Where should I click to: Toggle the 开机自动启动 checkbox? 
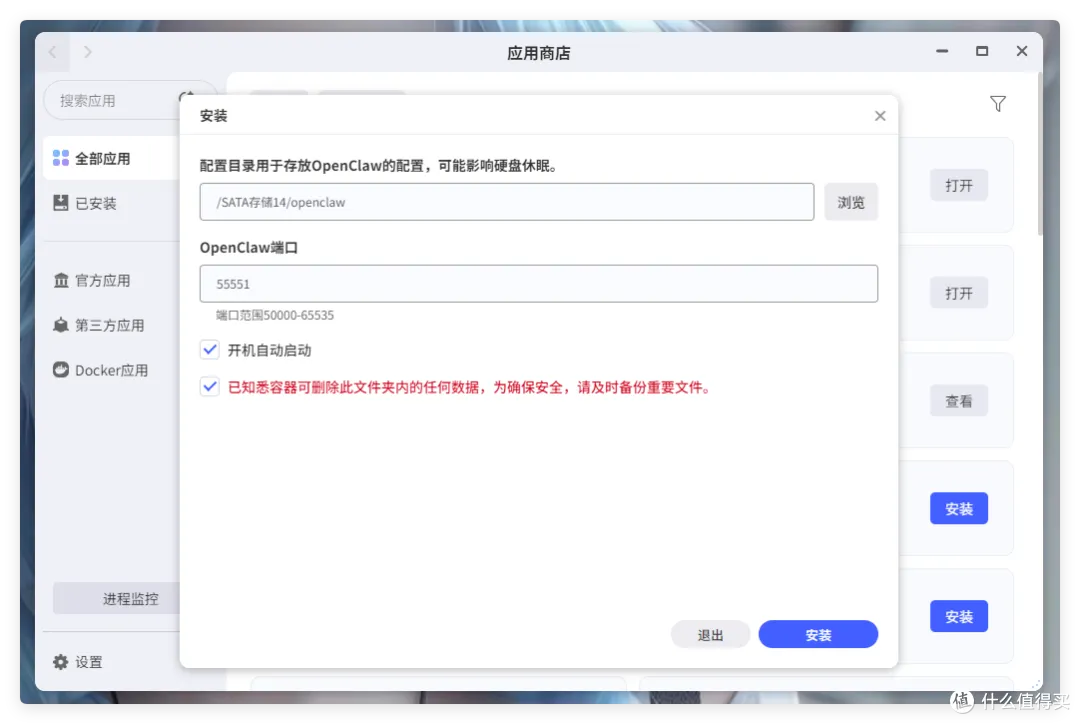click(x=210, y=350)
